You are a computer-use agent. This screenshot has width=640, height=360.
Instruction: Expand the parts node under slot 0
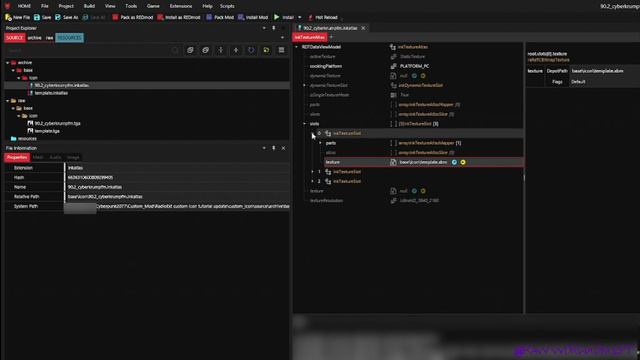click(x=320, y=143)
